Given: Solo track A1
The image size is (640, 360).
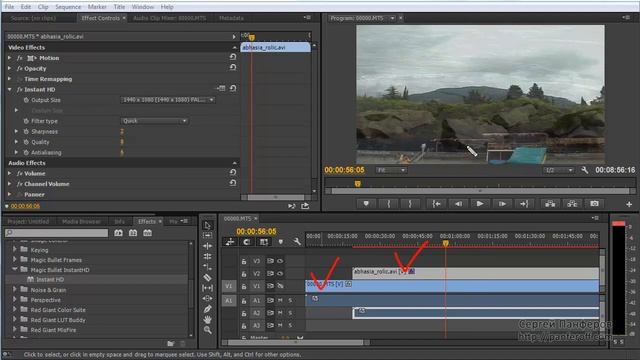Looking at the screenshot, I should point(290,300).
